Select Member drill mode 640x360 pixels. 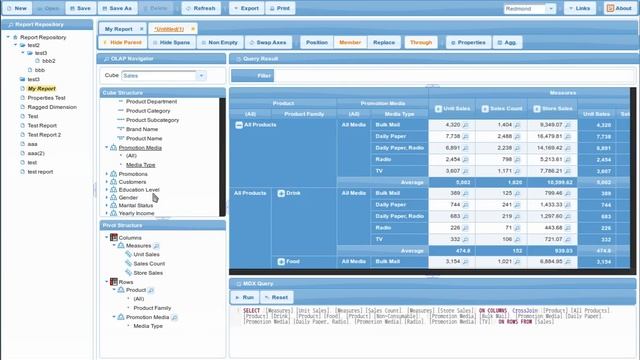[350, 42]
